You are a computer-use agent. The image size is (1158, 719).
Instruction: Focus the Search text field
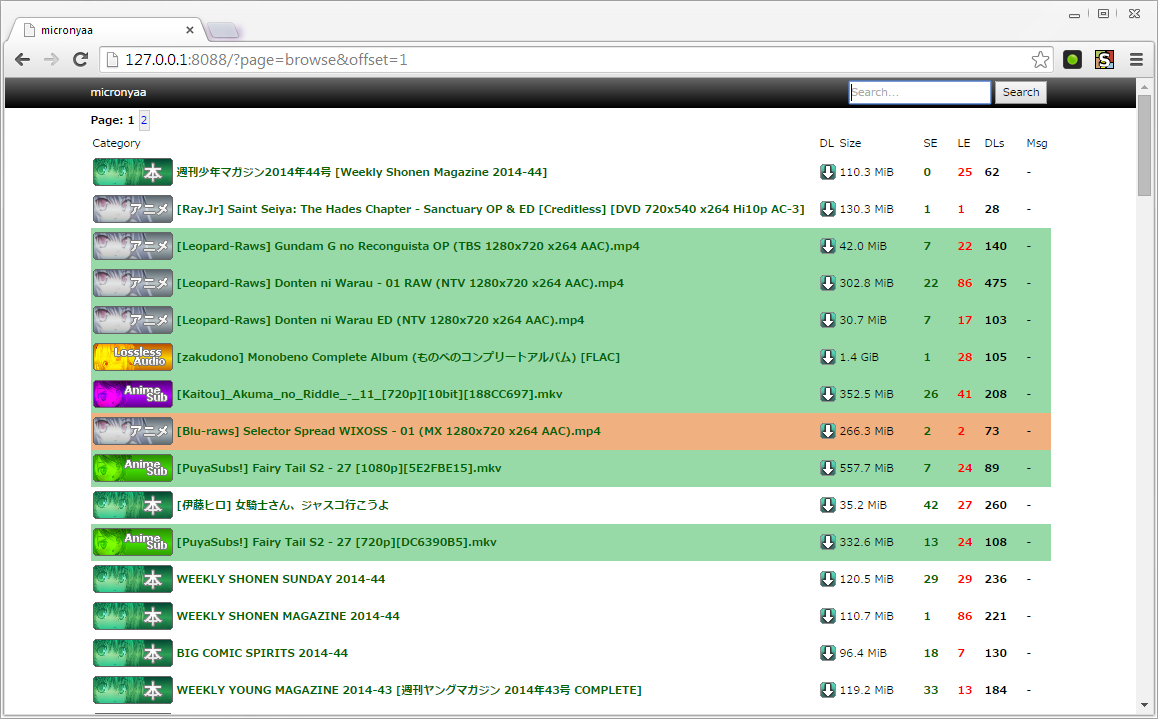[x=919, y=92]
